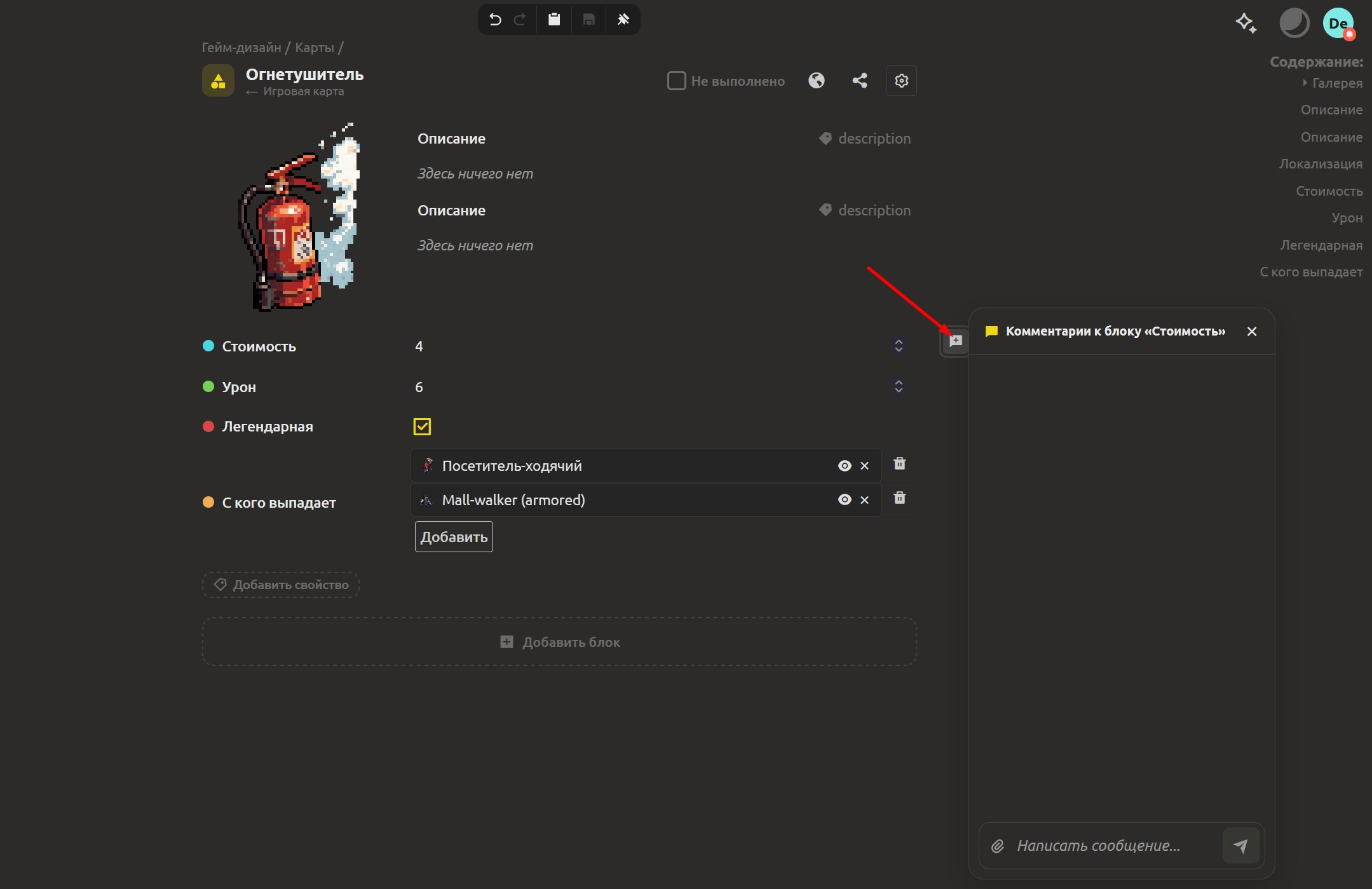The height and width of the screenshot is (889, 1372).
Task: Go to Локализация in contents list
Action: click(1321, 164)
